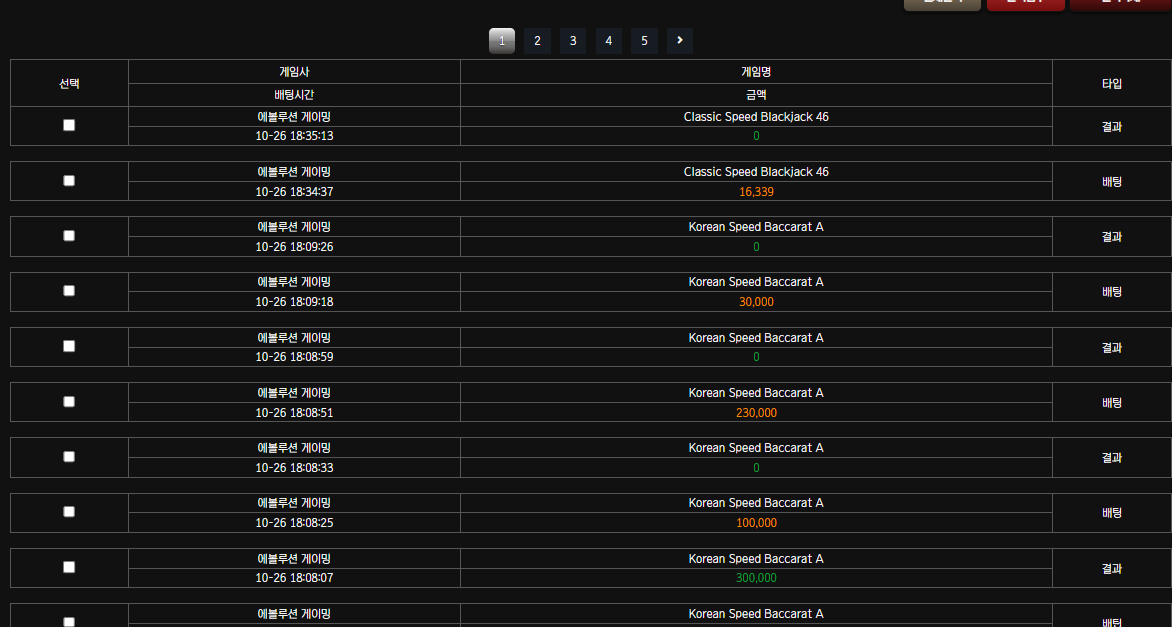Select the checkbox beside the 230,000 bet
Image resolution: width=1172 pixels, height=627 pixels.
click(x=69, y=402)
